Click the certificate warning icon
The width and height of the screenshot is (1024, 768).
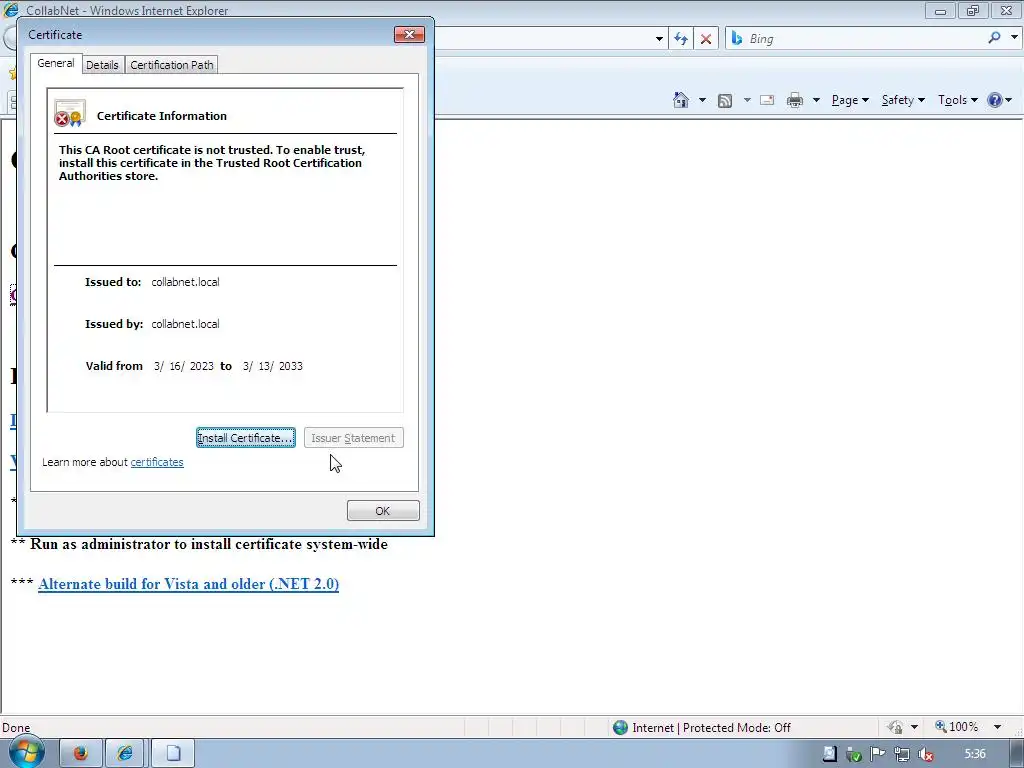point(70,113)
